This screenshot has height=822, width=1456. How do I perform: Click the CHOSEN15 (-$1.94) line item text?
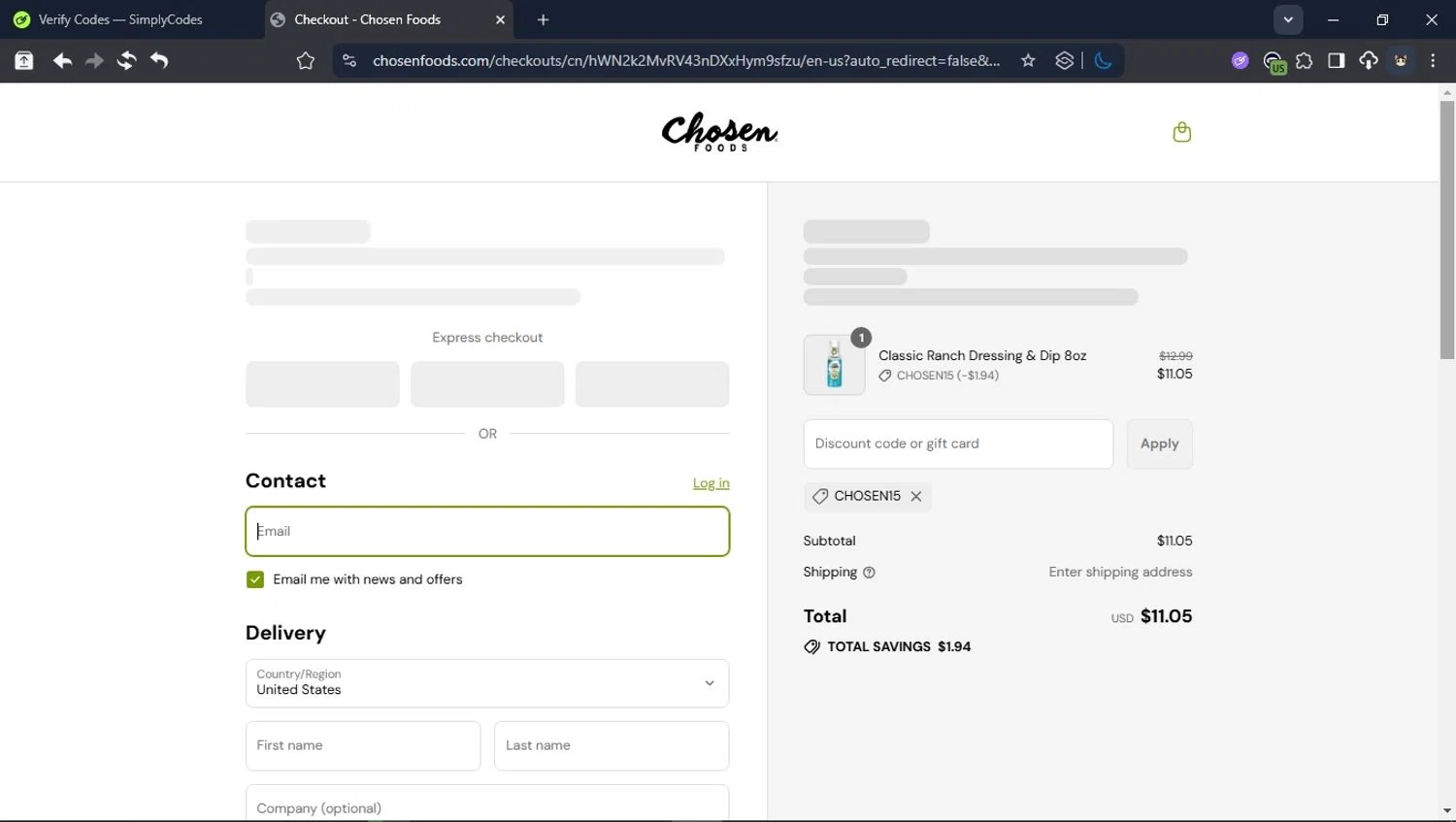(947, 376)
